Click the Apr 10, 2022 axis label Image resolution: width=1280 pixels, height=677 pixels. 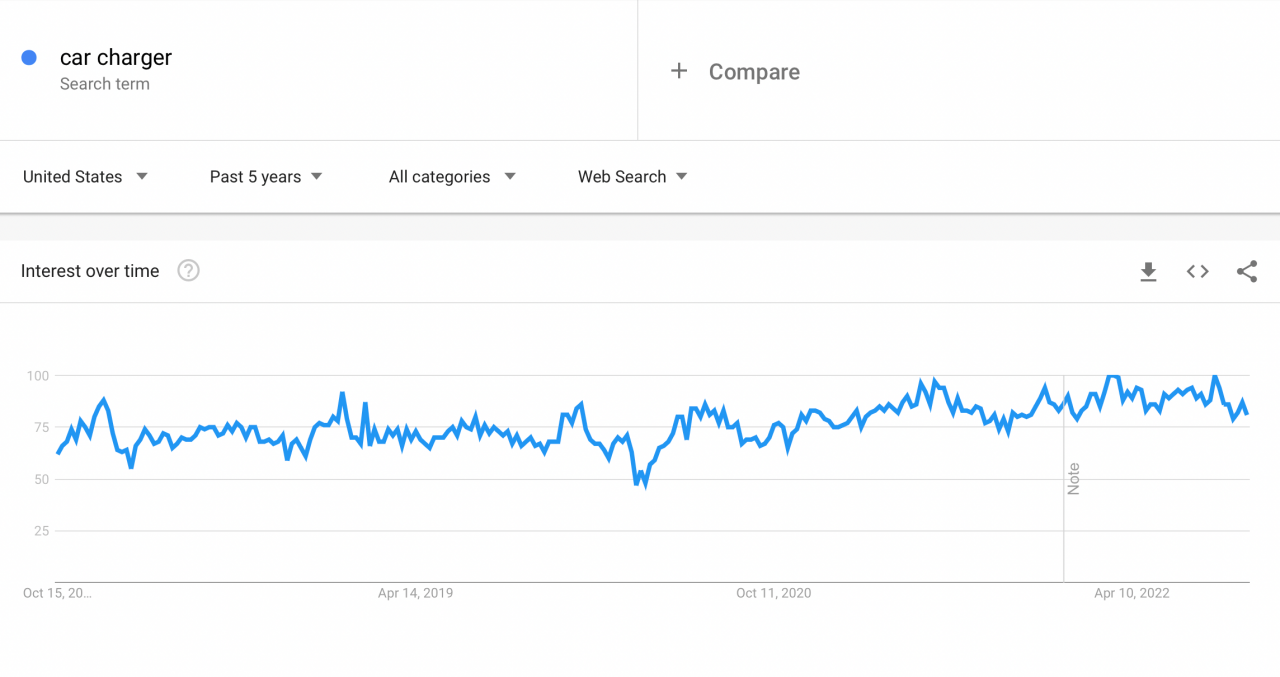(1131, 592)
